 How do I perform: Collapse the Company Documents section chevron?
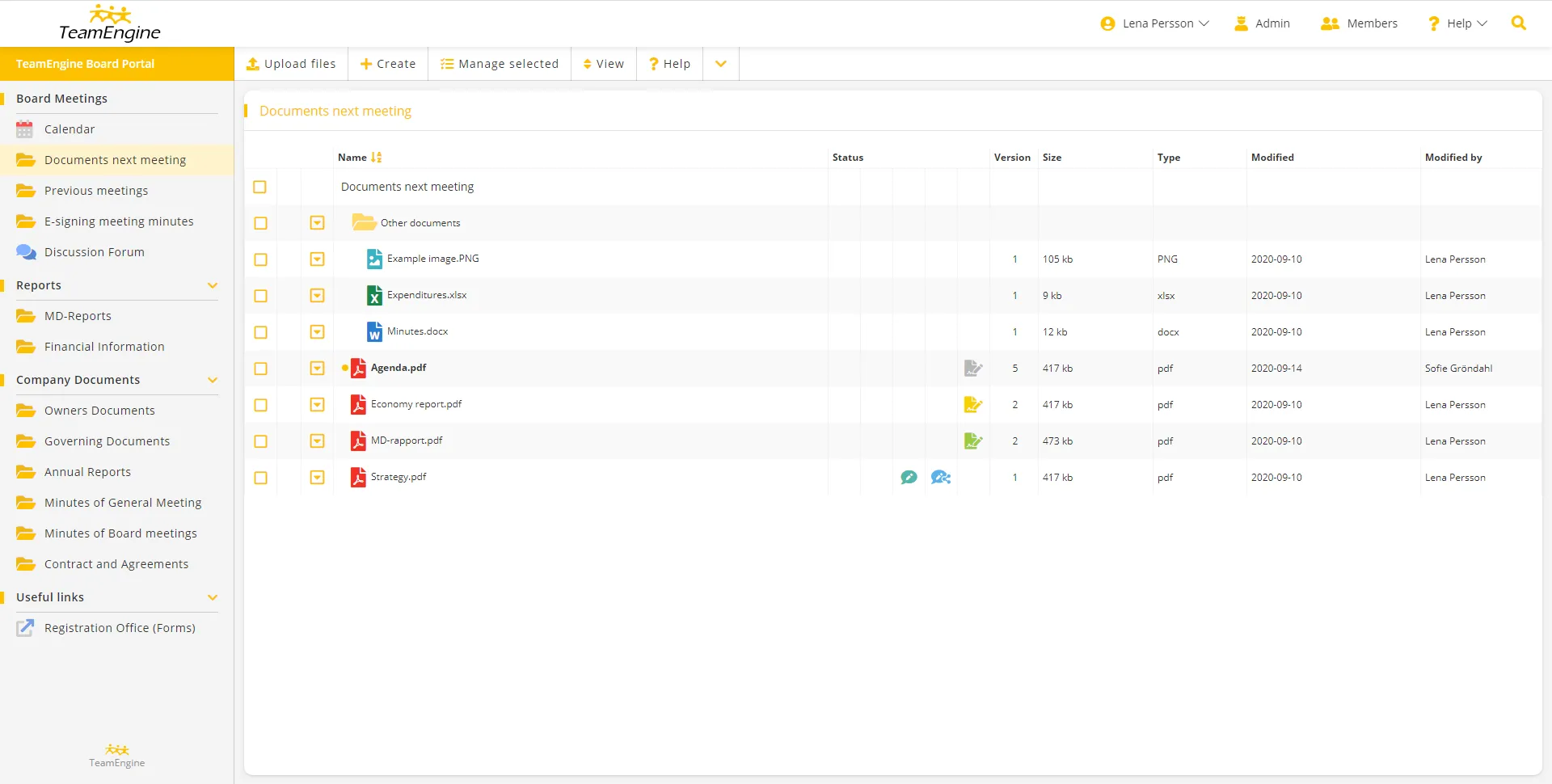coord(213,380)
